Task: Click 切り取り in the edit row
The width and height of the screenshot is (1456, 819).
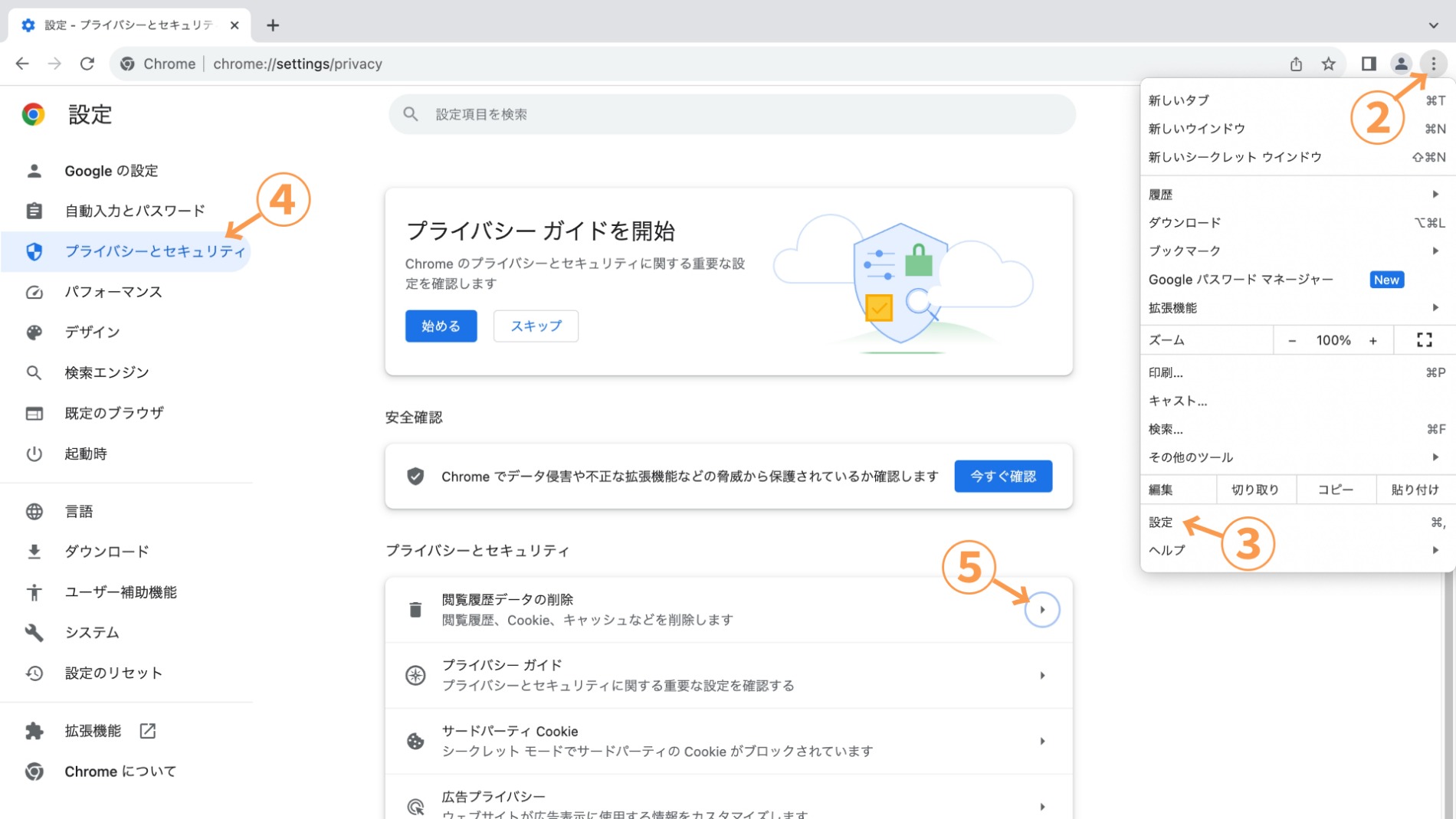Action: 1255,490
